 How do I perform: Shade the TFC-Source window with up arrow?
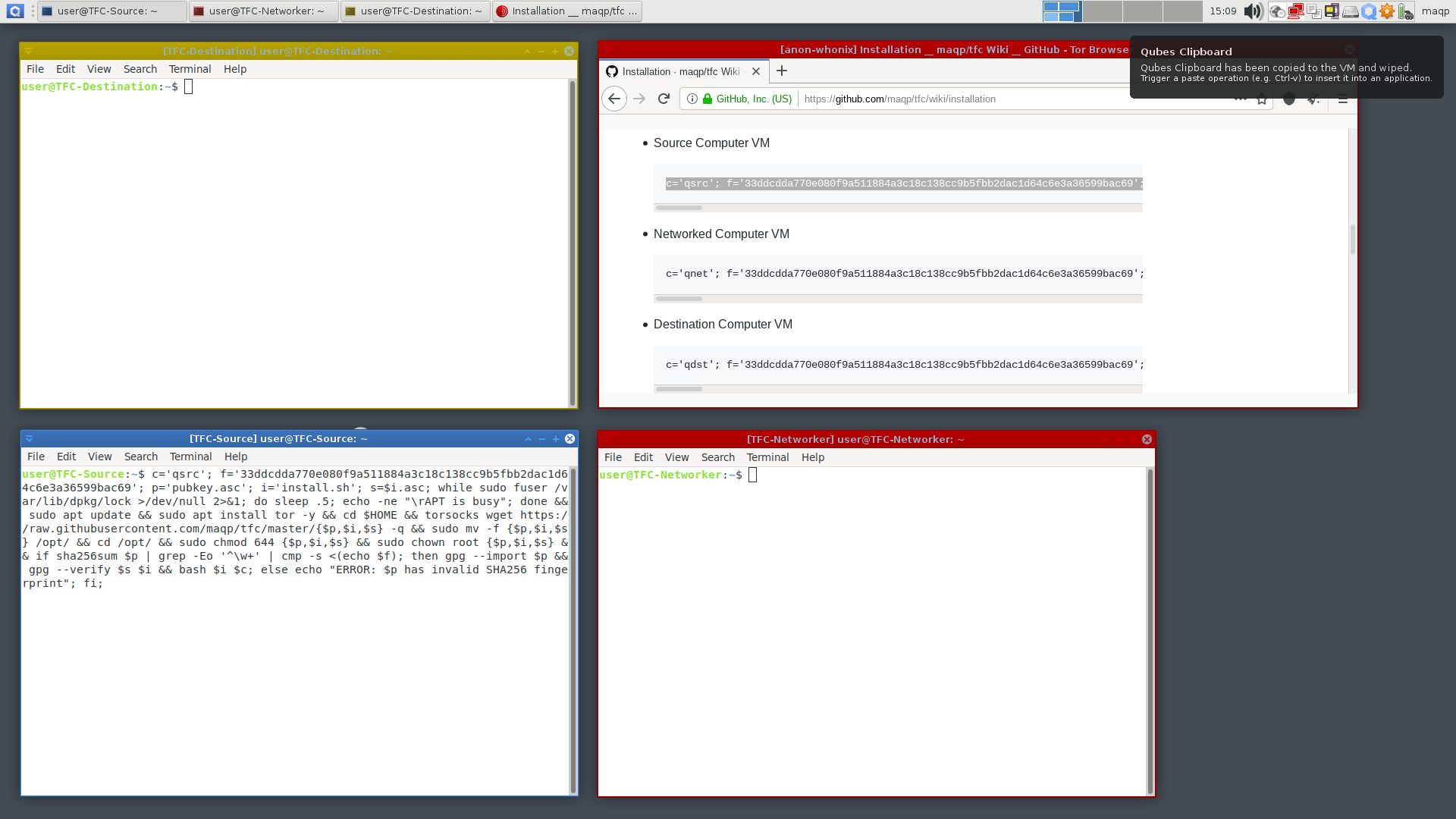[528, 438]
